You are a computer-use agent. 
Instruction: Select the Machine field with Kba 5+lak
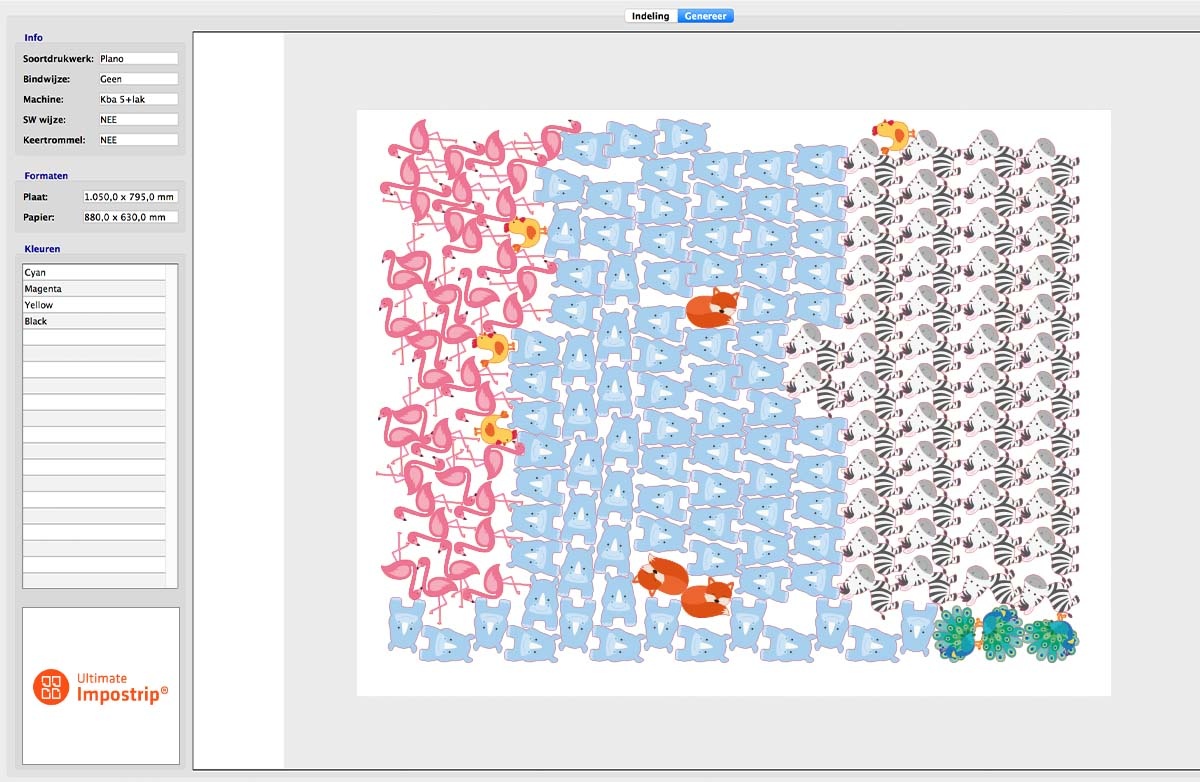click(137, 99)
